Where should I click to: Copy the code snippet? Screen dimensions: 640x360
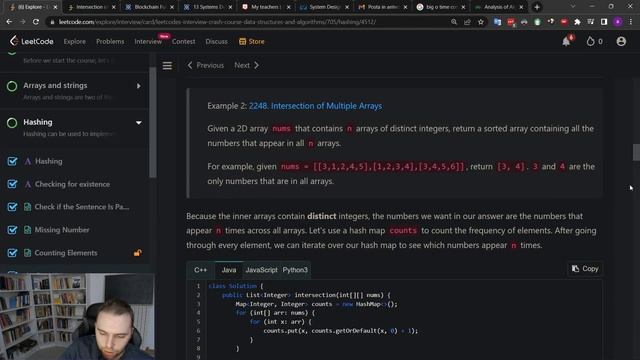[585, 269]
